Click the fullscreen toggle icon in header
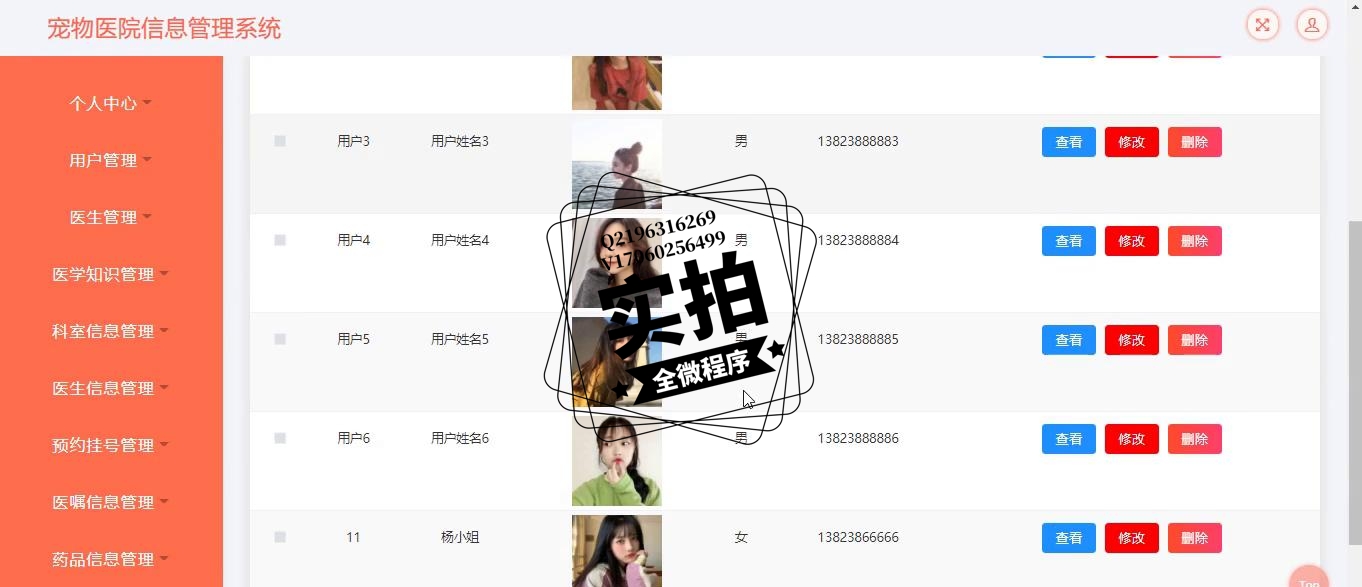 point(1263,25)
